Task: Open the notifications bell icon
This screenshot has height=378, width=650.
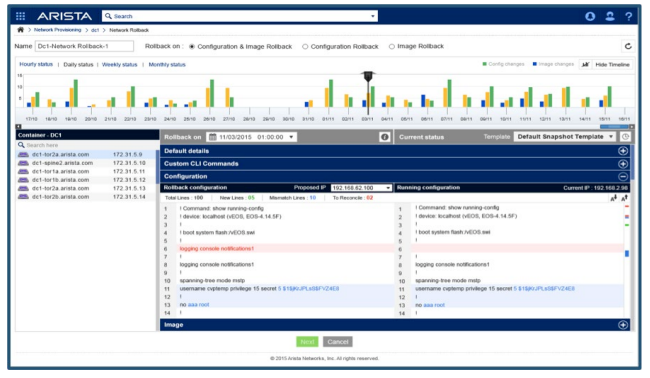Action: click(x=590, y=16)
